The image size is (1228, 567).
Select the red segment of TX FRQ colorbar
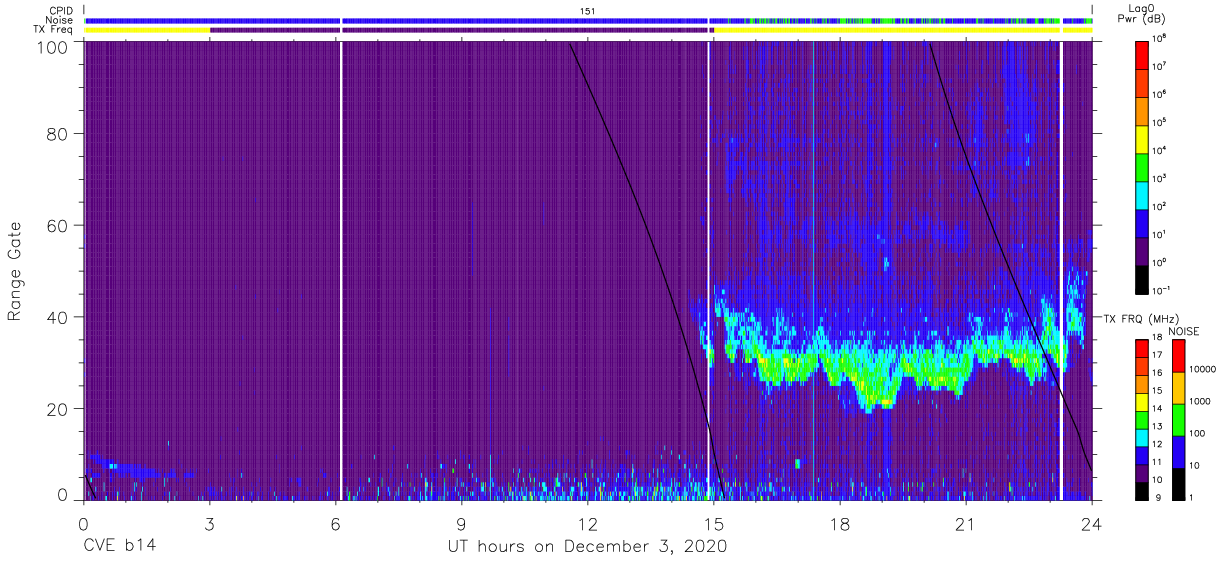pyautogui.click(x=1142, y=349)
